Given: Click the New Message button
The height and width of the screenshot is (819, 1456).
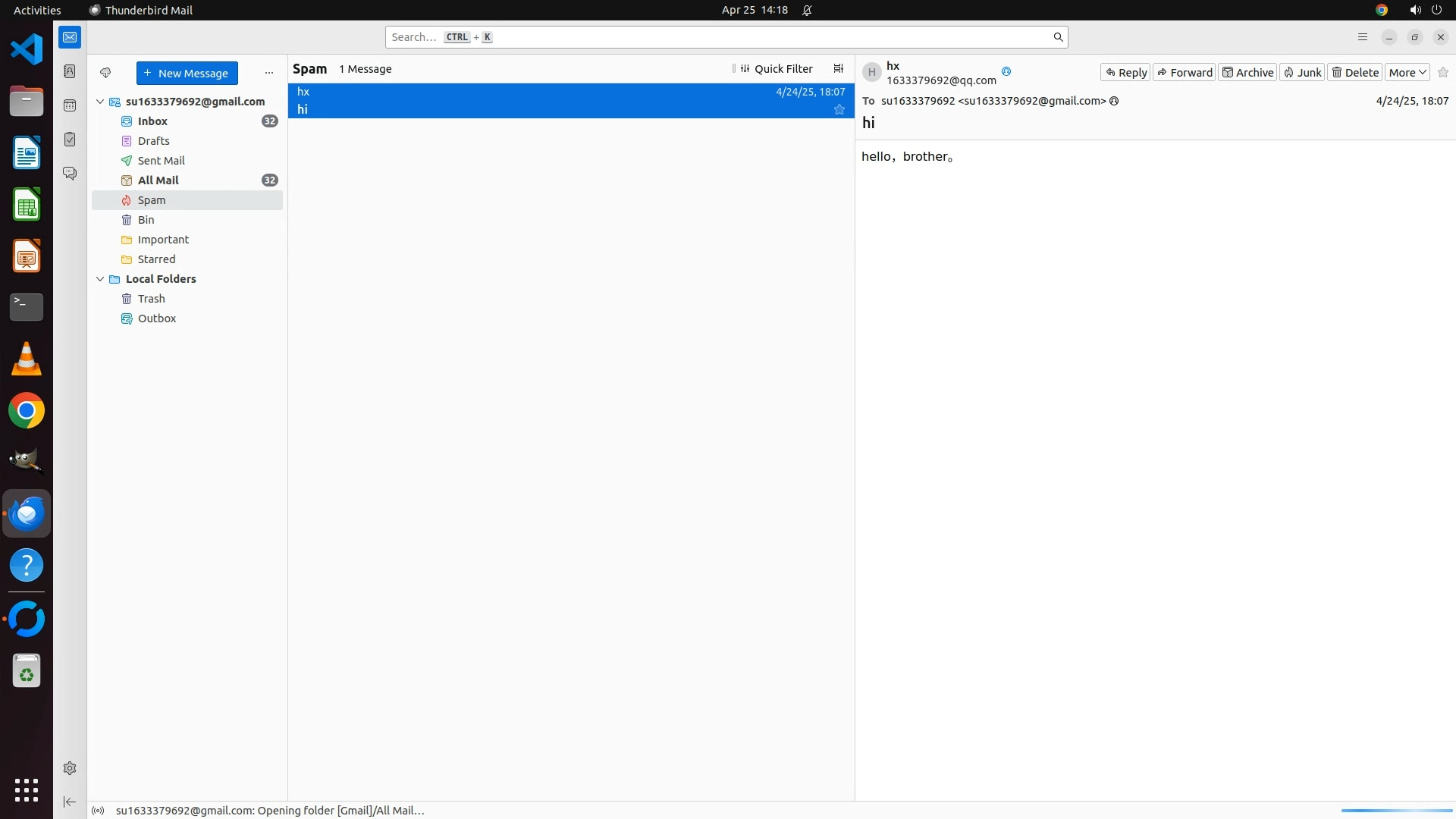Looking at the screenshot, I should [187, 74].
